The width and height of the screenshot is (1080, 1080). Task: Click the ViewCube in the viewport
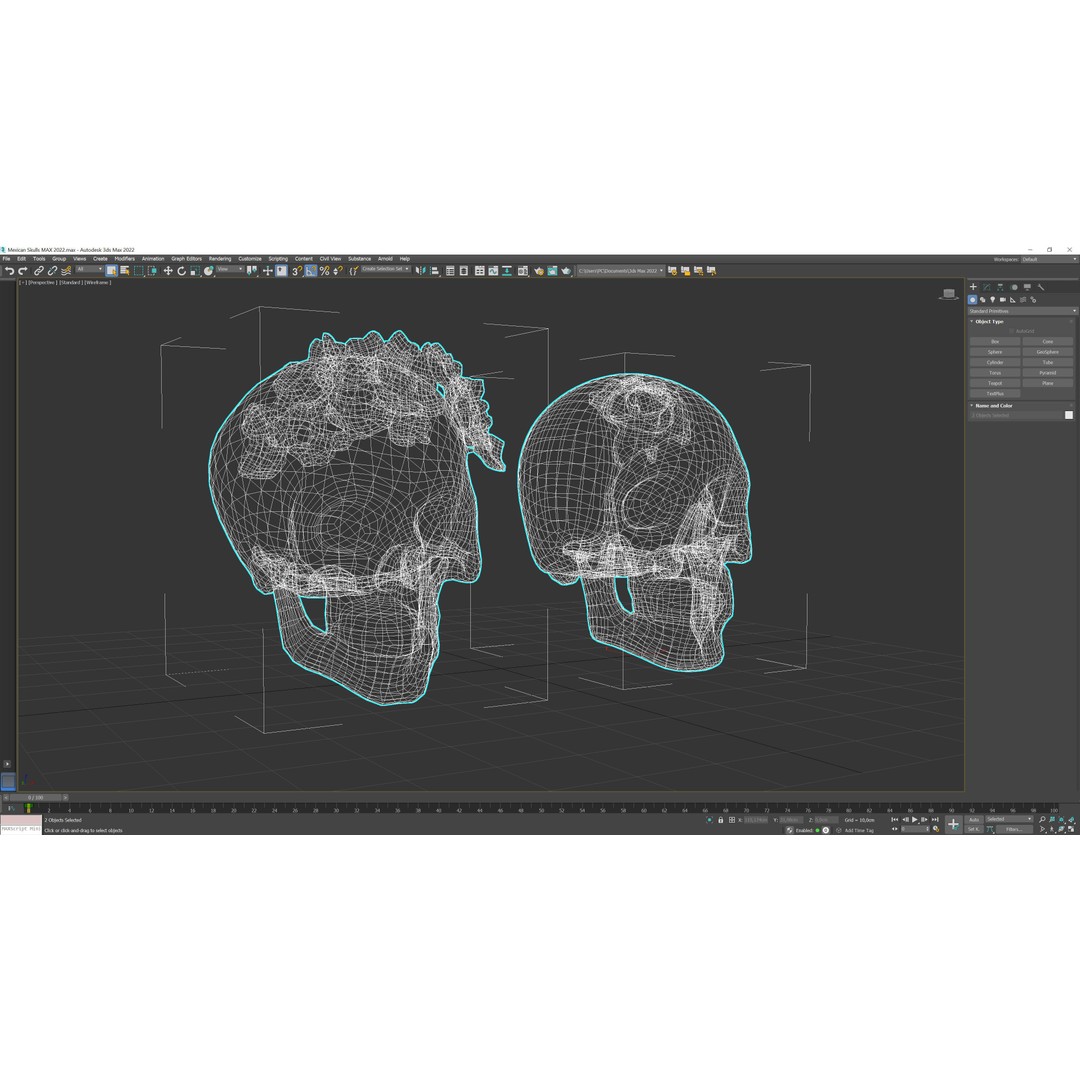(x=949, y=294)
